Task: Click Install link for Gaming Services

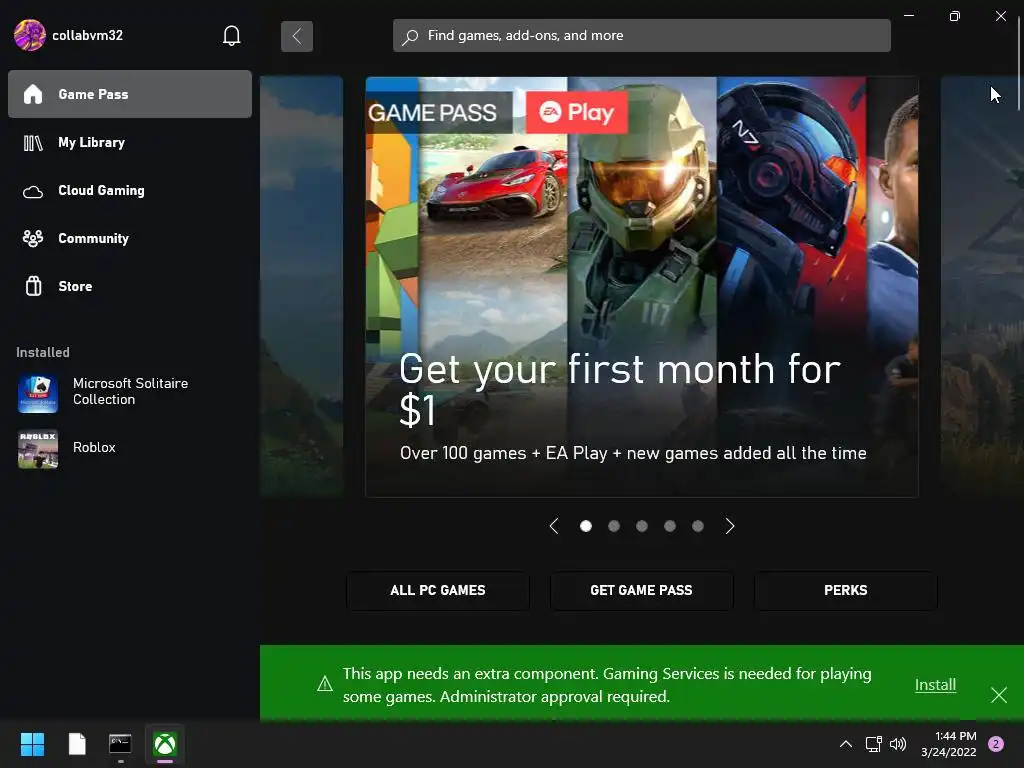Action: tap(935, 684)
